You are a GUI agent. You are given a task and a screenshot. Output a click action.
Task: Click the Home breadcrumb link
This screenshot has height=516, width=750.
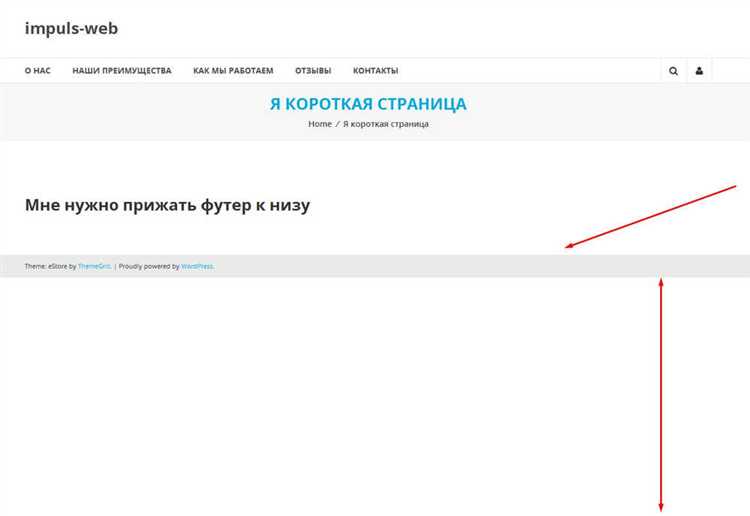(319, 124)
